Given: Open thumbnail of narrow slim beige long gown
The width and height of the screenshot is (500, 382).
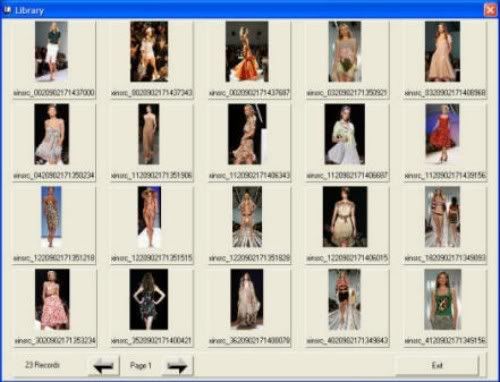Looking at the screenshot, I should tap(149, 134).
